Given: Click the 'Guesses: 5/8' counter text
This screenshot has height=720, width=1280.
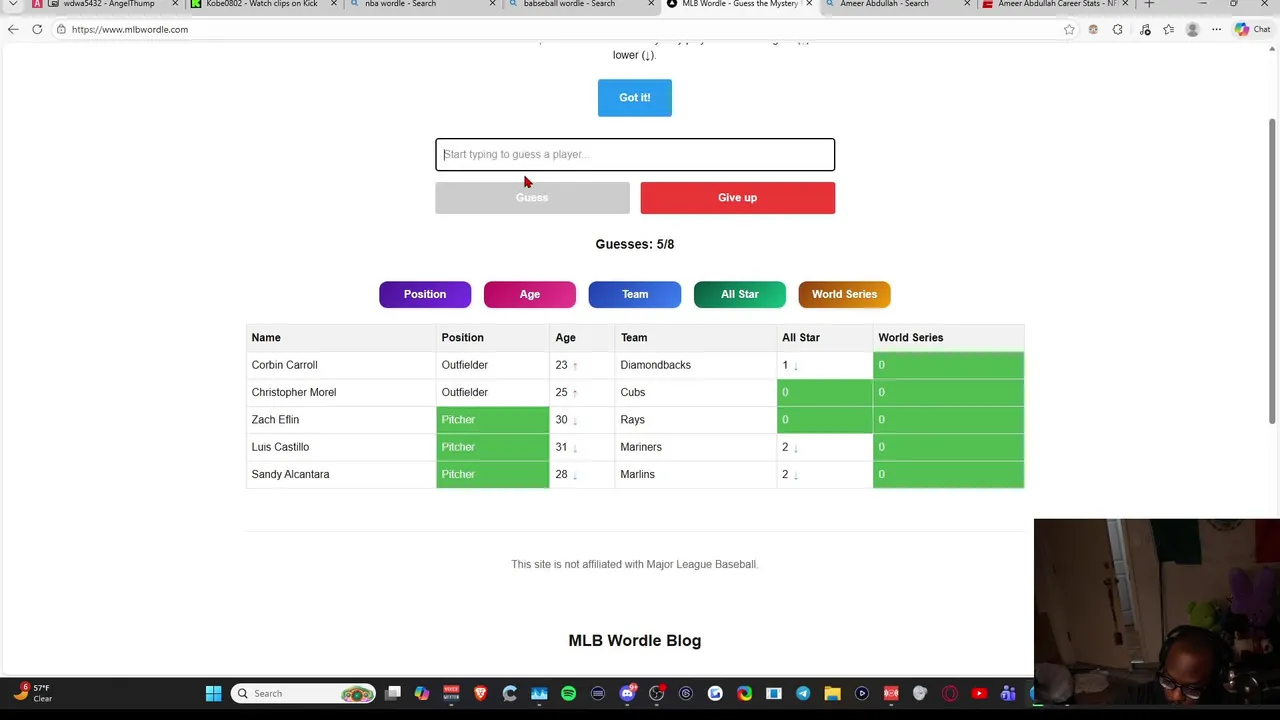Looking at the screenshot, I should point(635,244).
